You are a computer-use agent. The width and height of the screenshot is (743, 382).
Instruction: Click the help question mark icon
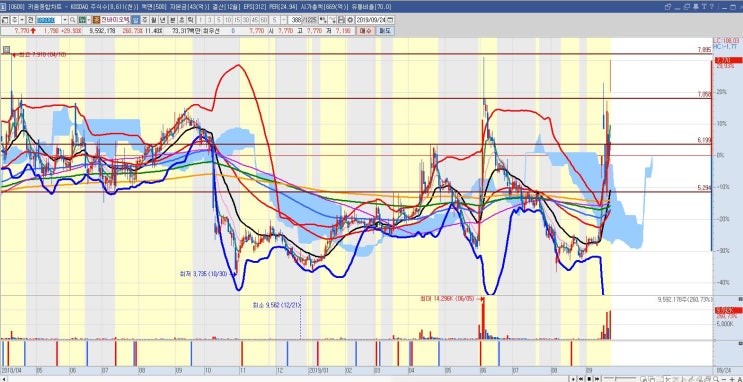(x=712, y=7)
